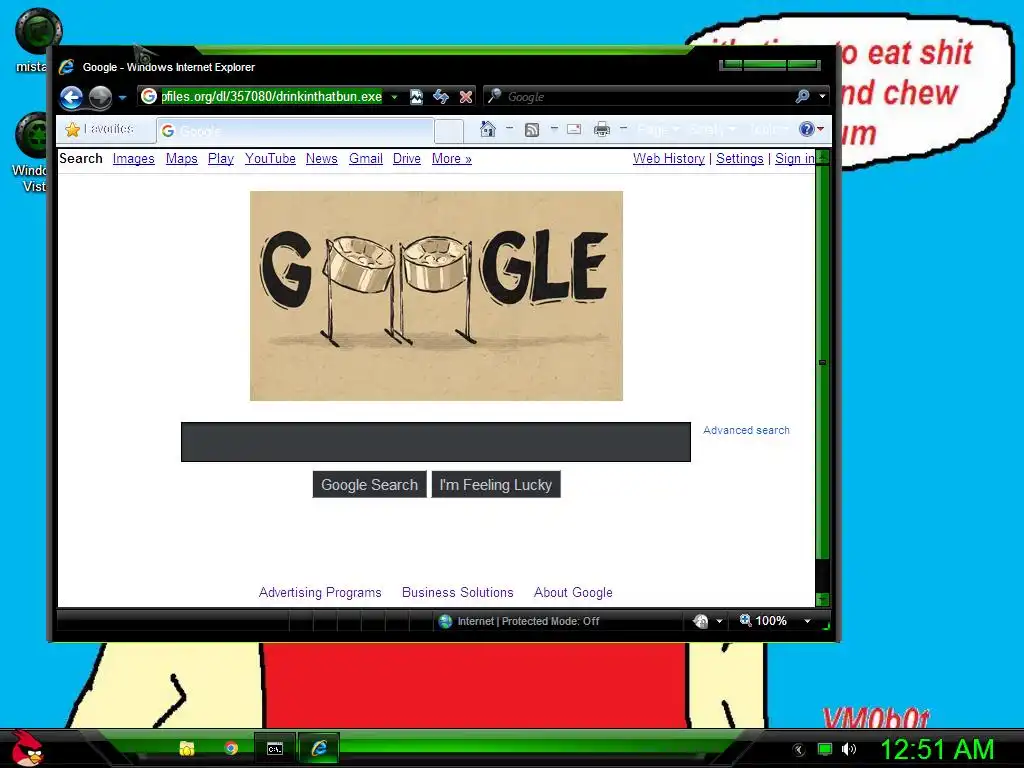Open the Drive link
Screen dimensions: 1024x768
(x=406, y=159)
